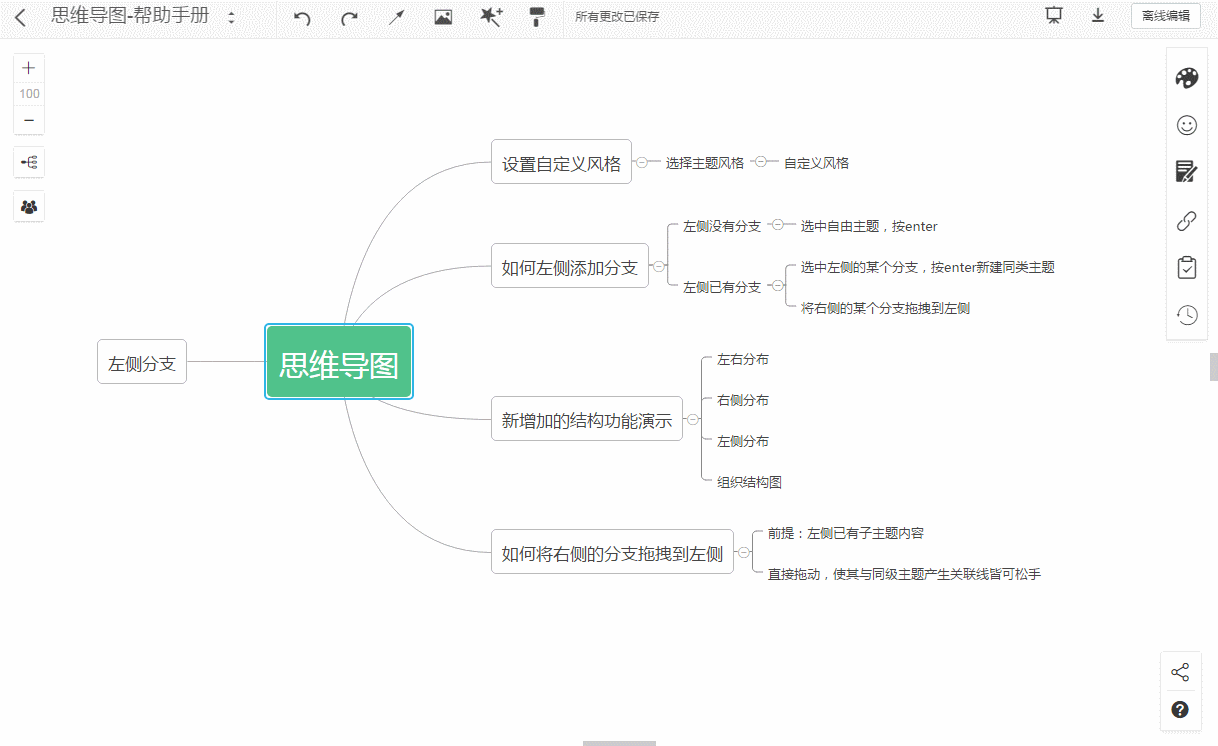The height and width of the screenshot is (746, 1218).
Task: Zoom in using the plus control
Action: (x=28, y=68)
